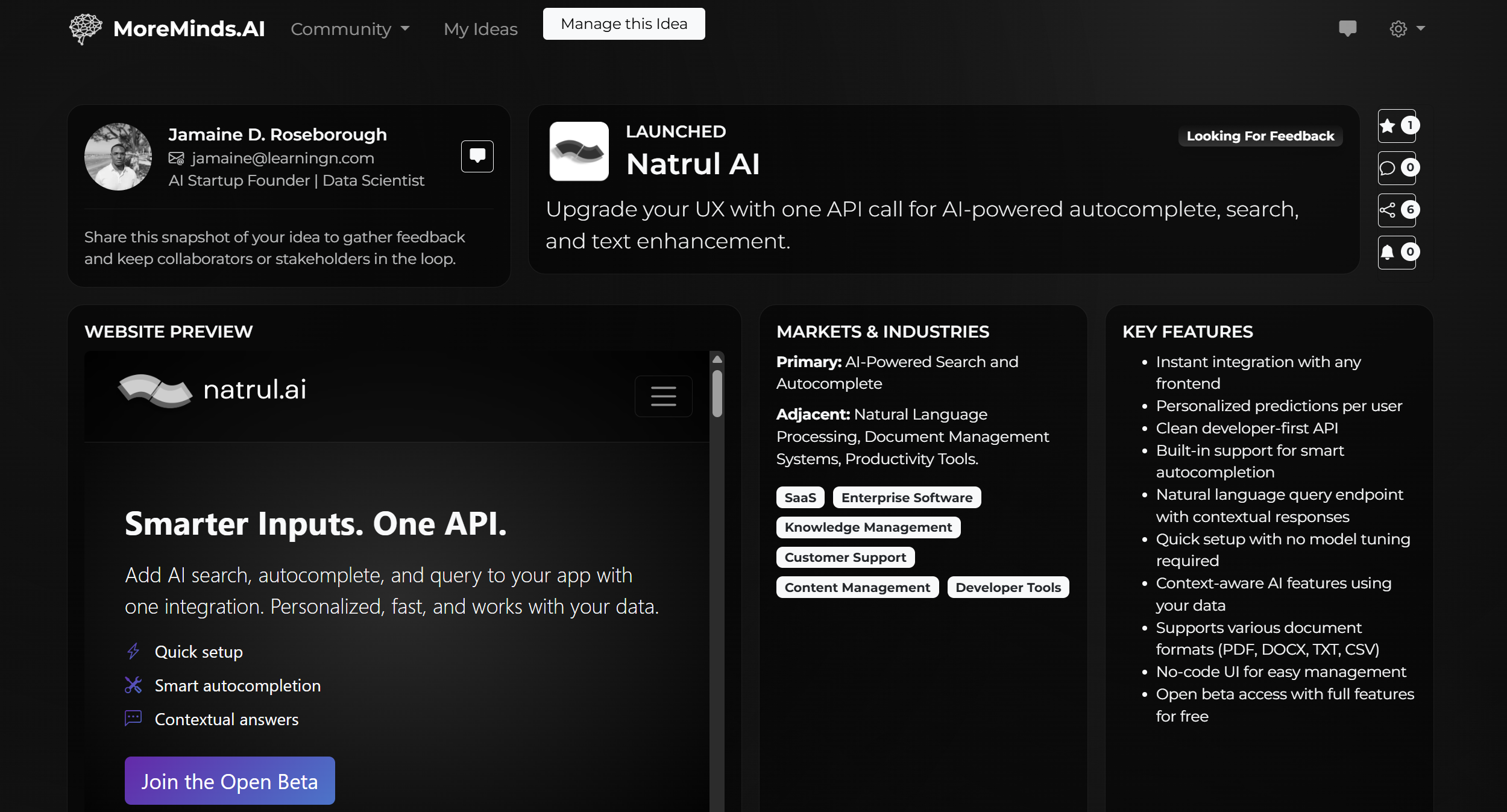Select the SaaS tag
Viewport: 1507px width, 812px height.
[x=800, y=497]
